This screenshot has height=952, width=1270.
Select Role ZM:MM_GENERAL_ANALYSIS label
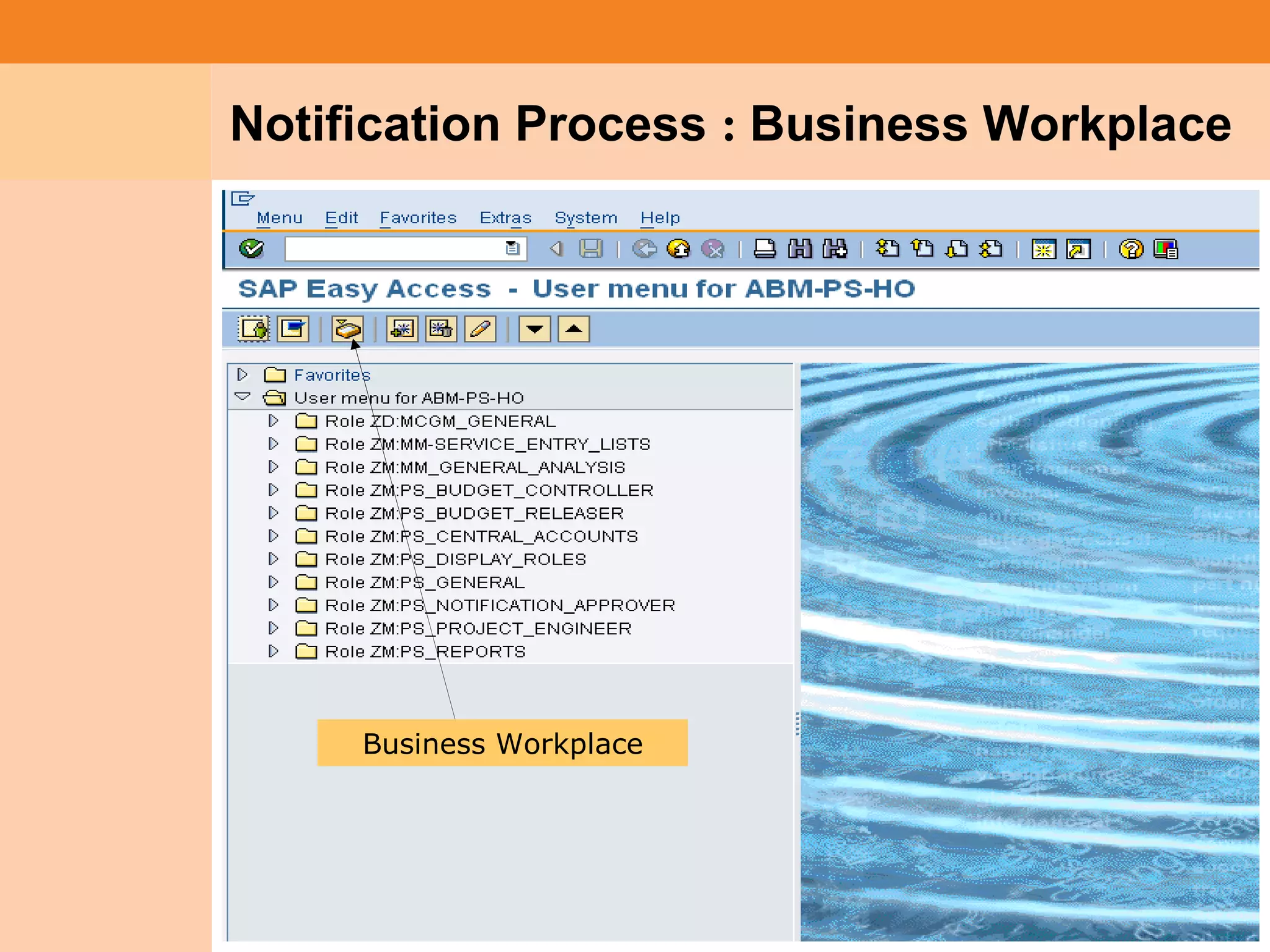point(475,467)
